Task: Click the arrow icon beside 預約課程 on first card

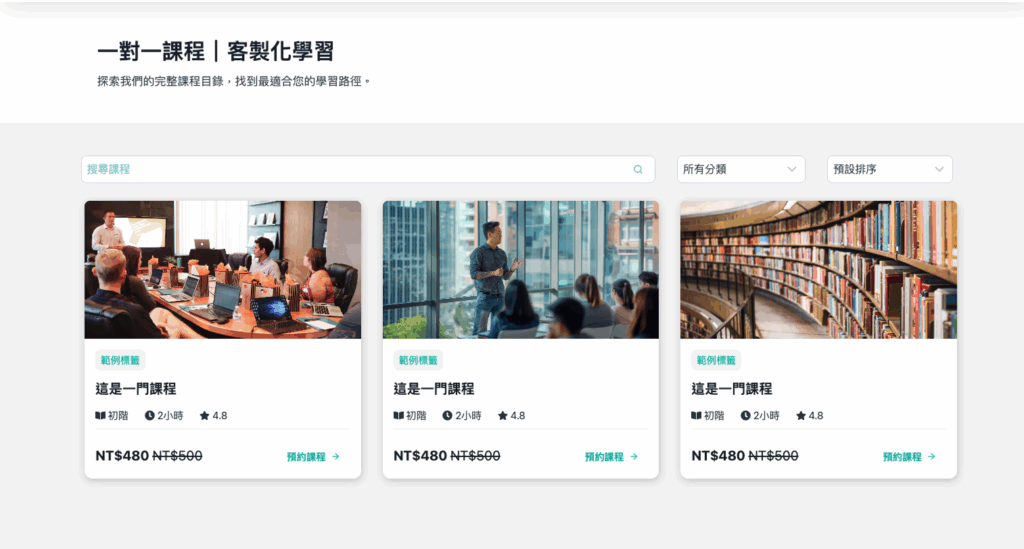Action: pos(336,457)
